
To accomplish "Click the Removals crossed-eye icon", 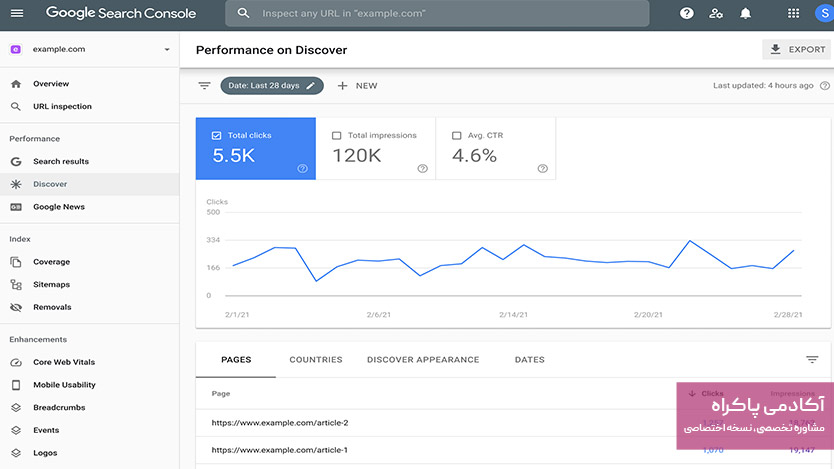I will click(x=16, y=307).
